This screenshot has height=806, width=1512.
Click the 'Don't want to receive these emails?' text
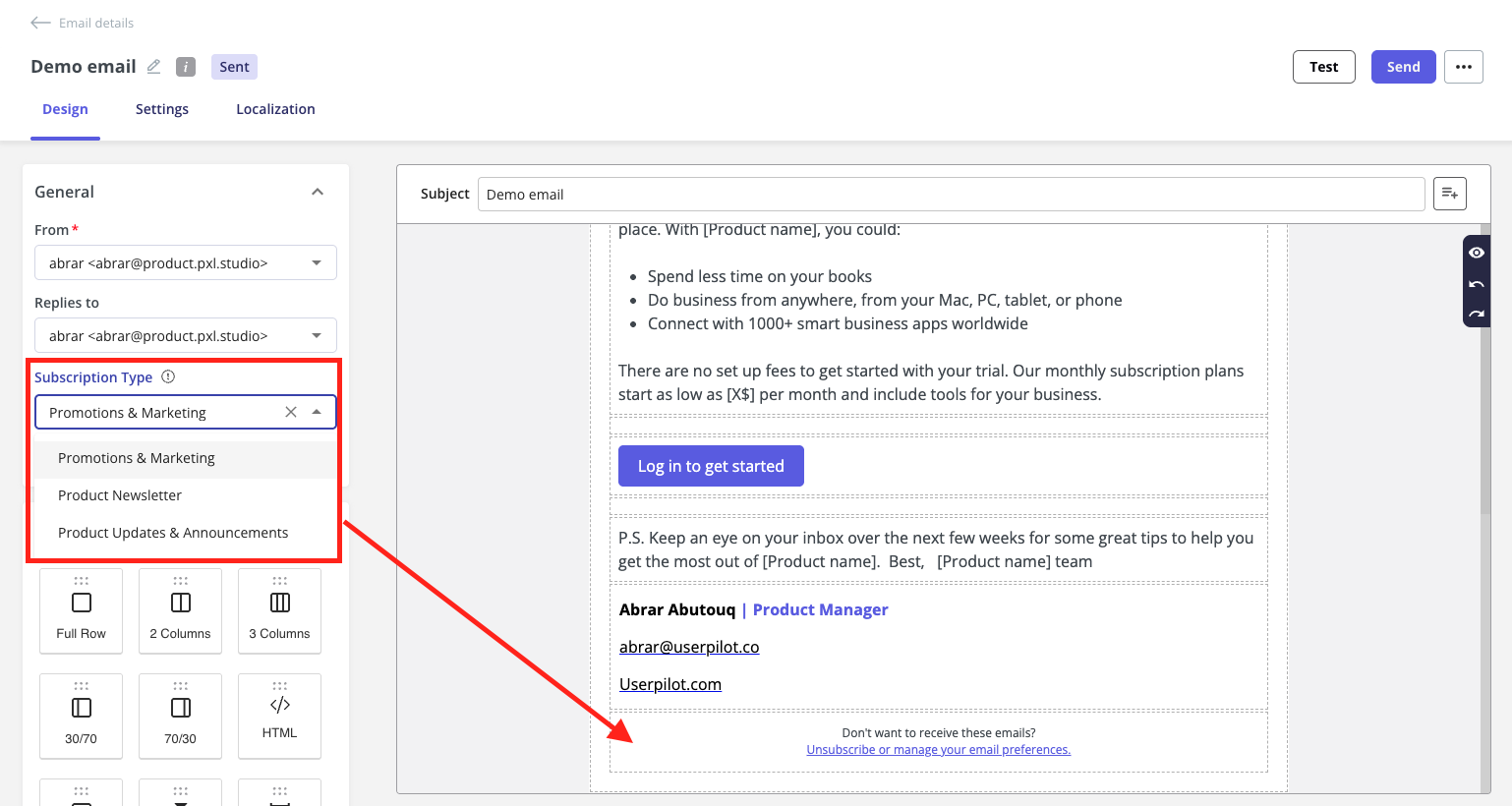click(939, 733)
